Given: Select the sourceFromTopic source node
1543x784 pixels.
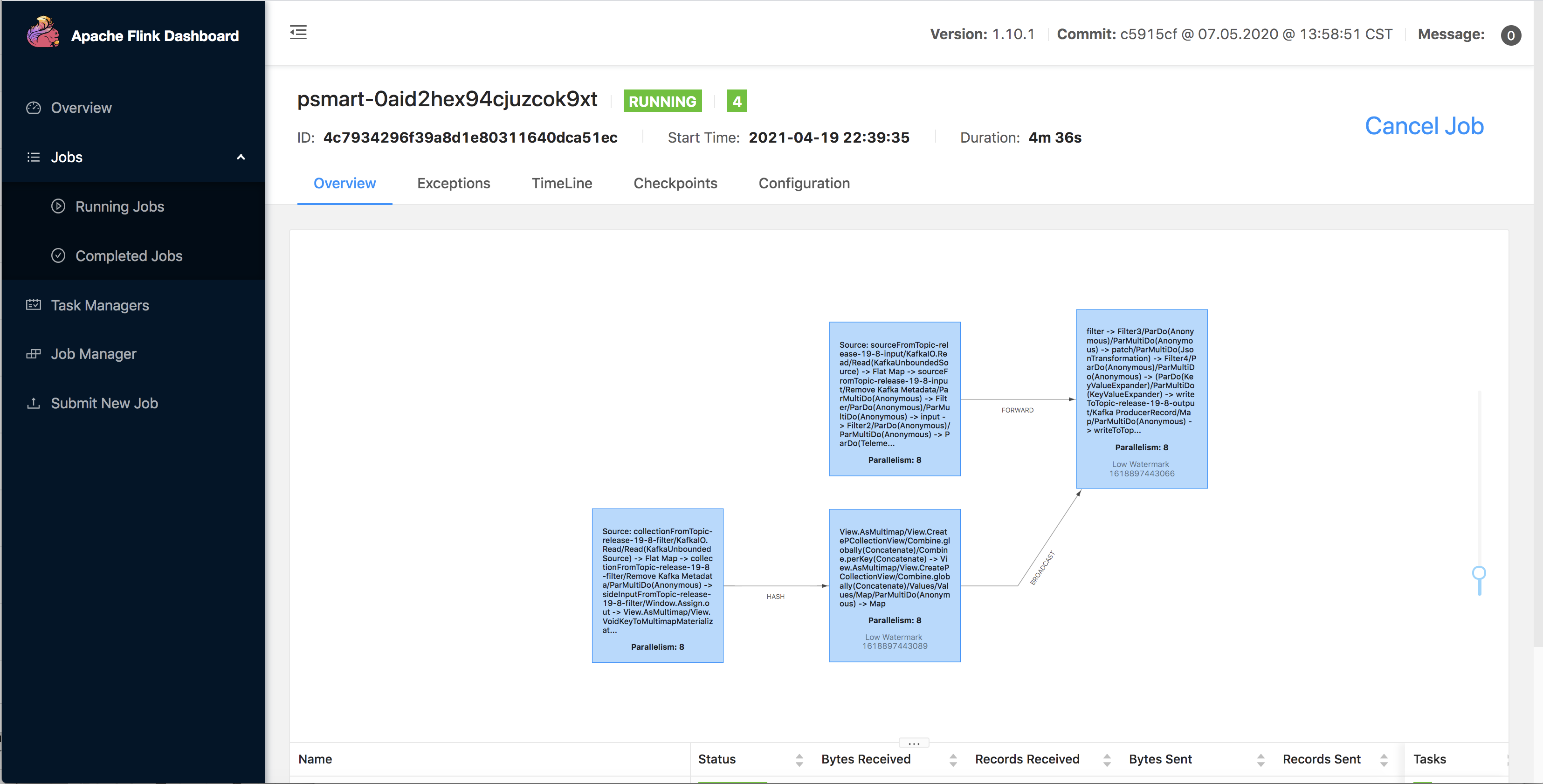Looking at the screenshot, I should point(894,399).
